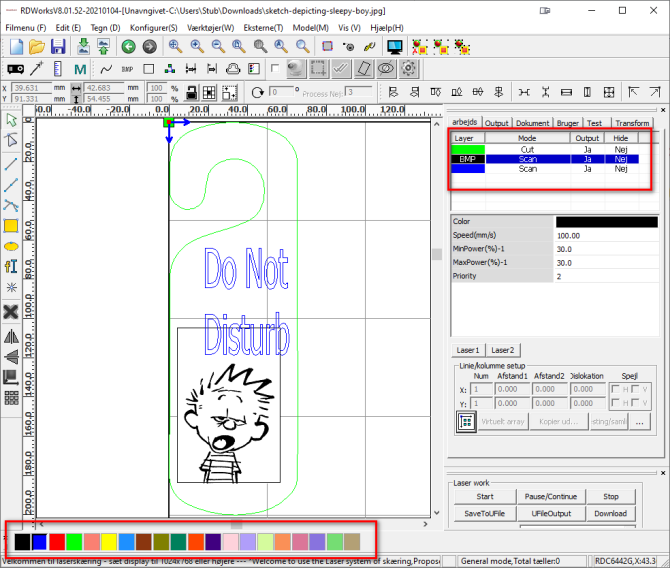
Task: Click the zoom in magnifier icon
Action: (197, 46)
